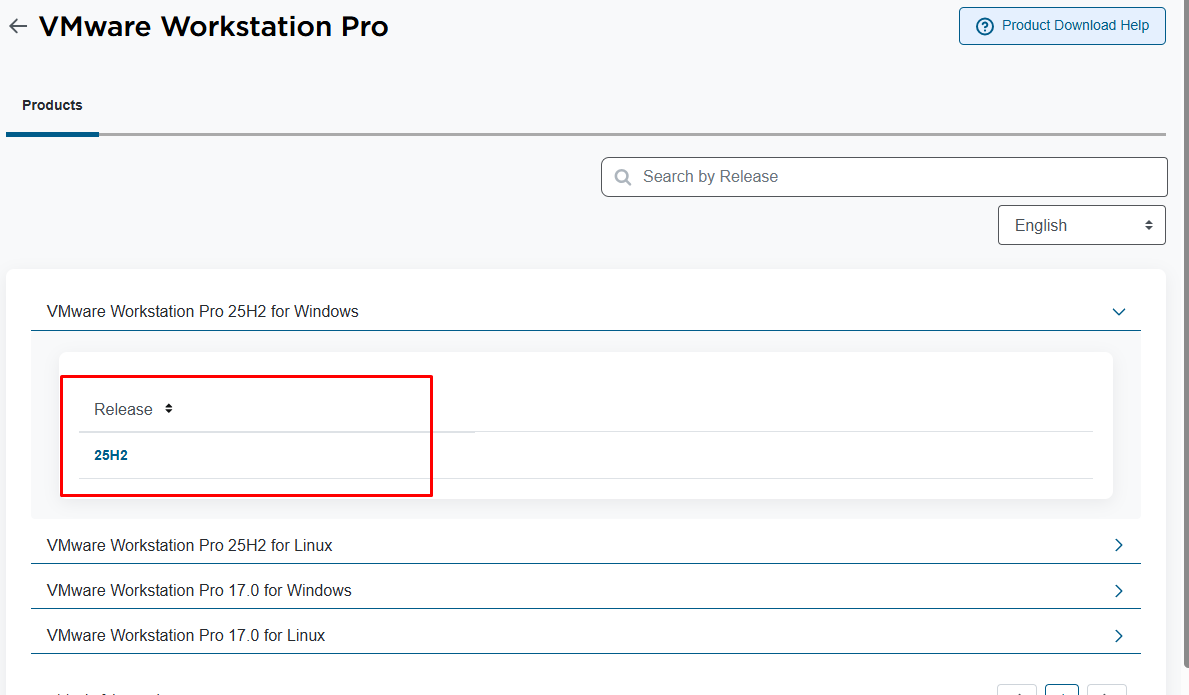Screen dimensions: 1189x695
Task: Click the magnifier icon in the search box
Action: pyautogui.click(x=623, y=177)
